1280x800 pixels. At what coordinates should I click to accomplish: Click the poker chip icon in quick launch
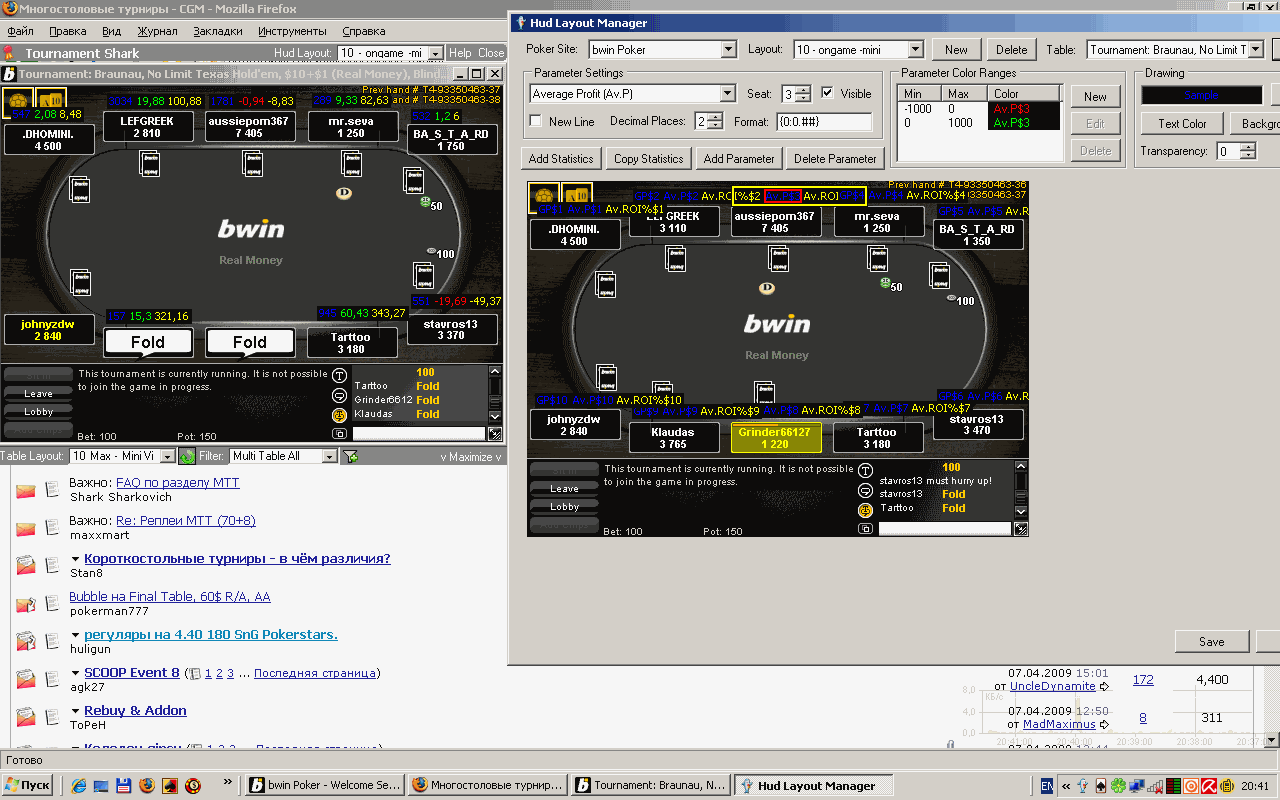pos(192,786)
